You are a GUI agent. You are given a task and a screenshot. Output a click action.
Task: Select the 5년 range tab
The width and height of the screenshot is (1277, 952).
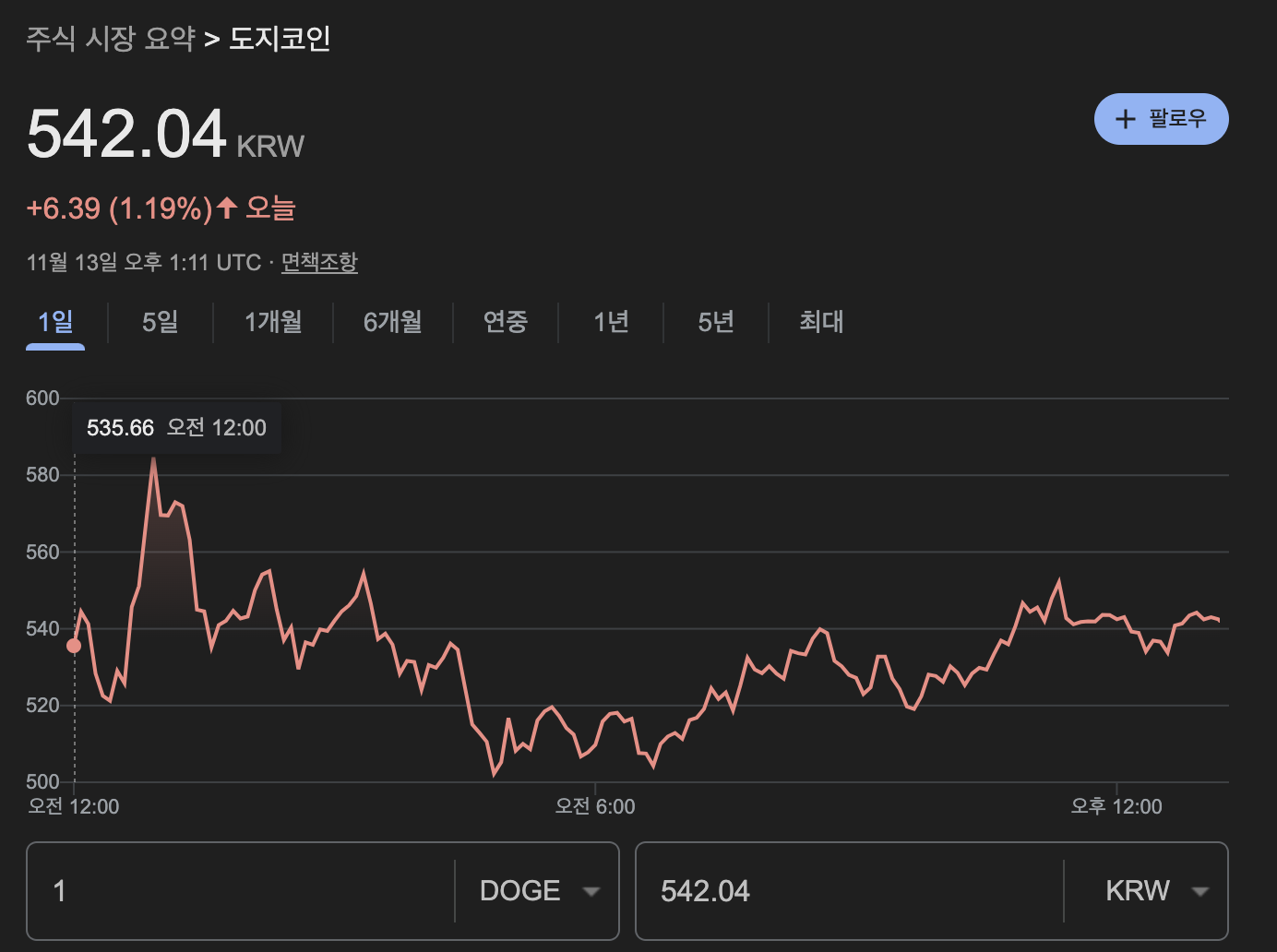tap(716, 322)
